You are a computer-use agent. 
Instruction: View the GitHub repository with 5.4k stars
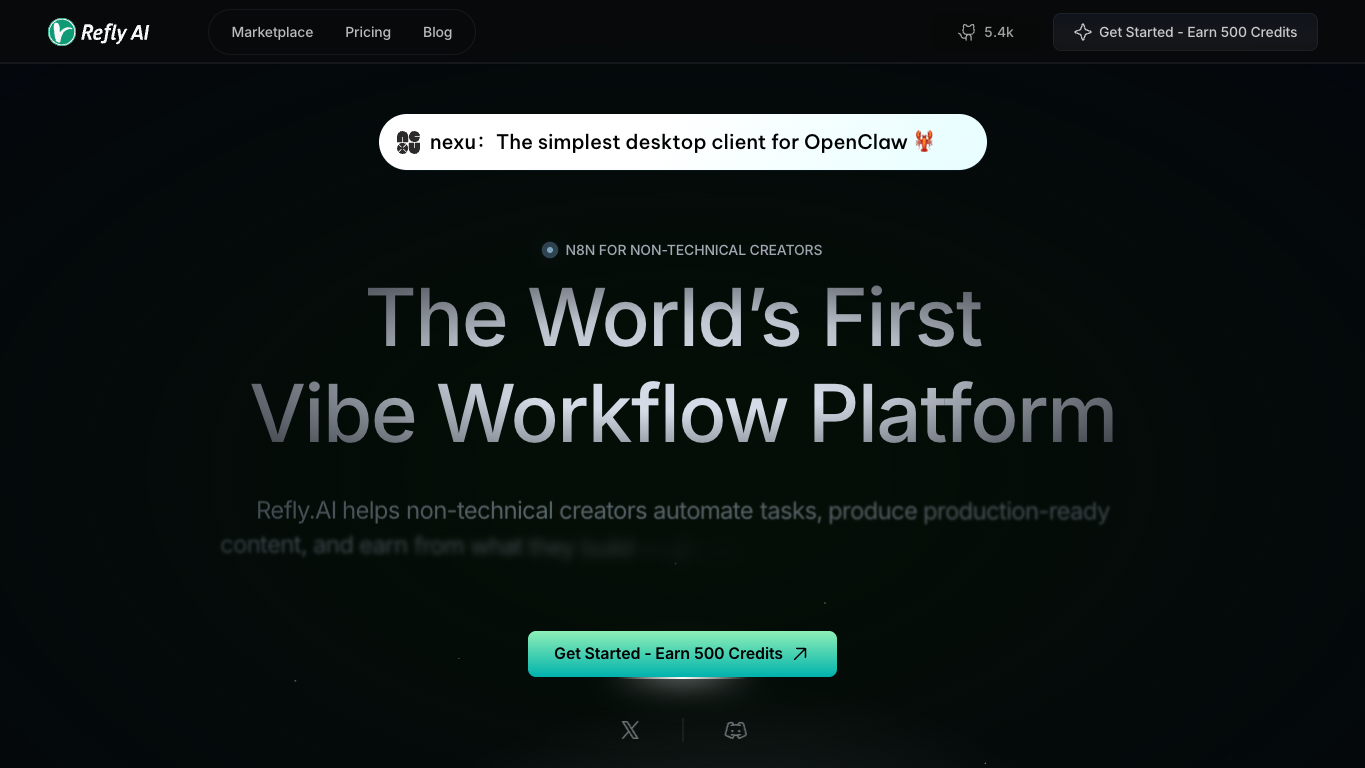986,32
